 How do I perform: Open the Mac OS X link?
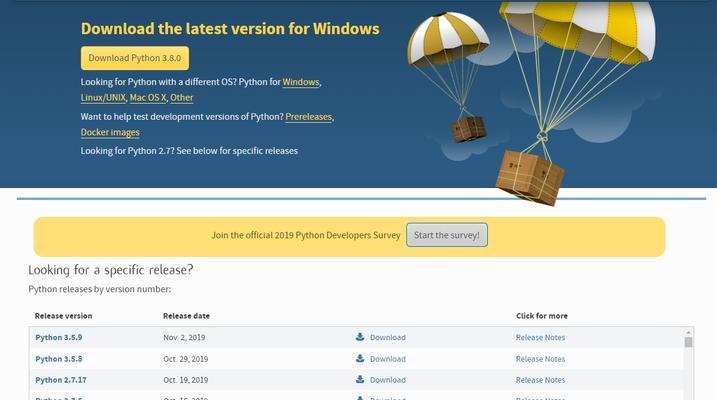click(x=148, y=97)
